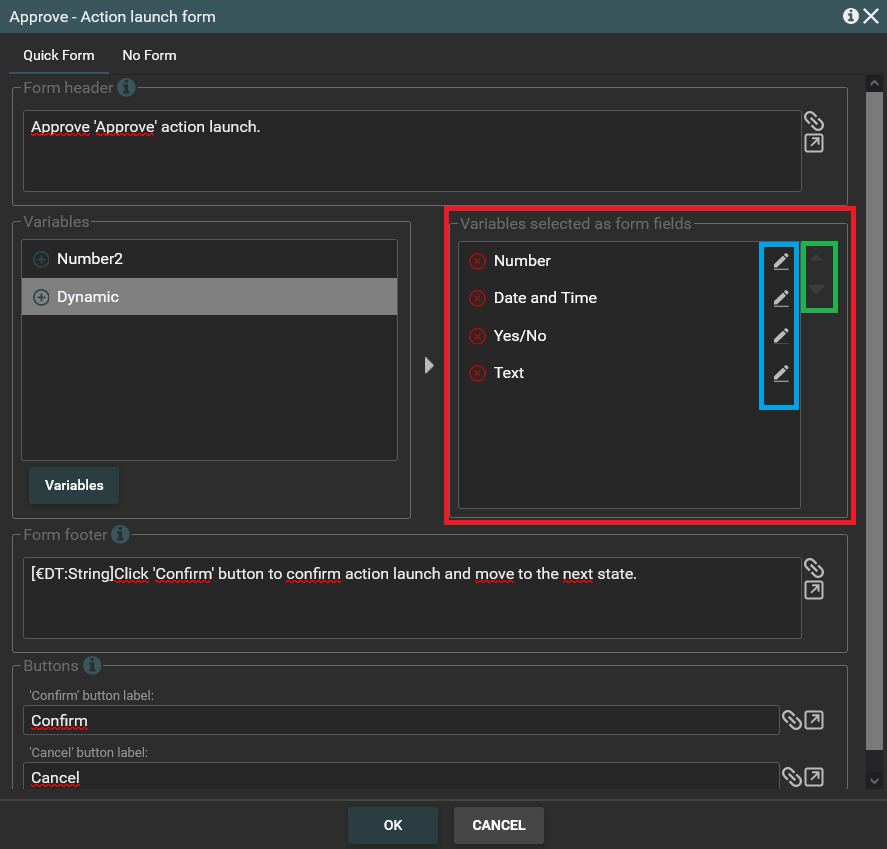Move selected field down with arrow
Screen dimensions: 887x849
[817, 289]
